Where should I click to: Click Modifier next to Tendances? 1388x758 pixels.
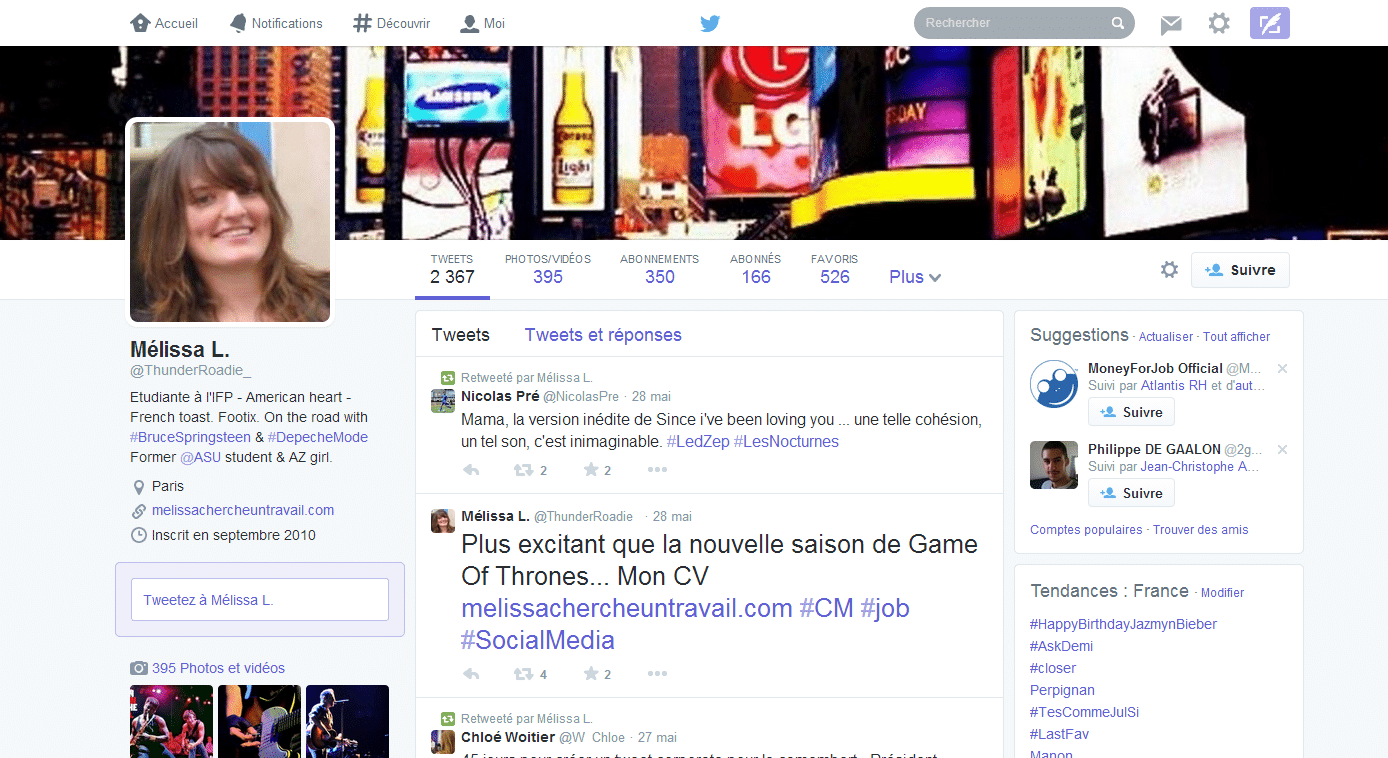(1222, 593)
